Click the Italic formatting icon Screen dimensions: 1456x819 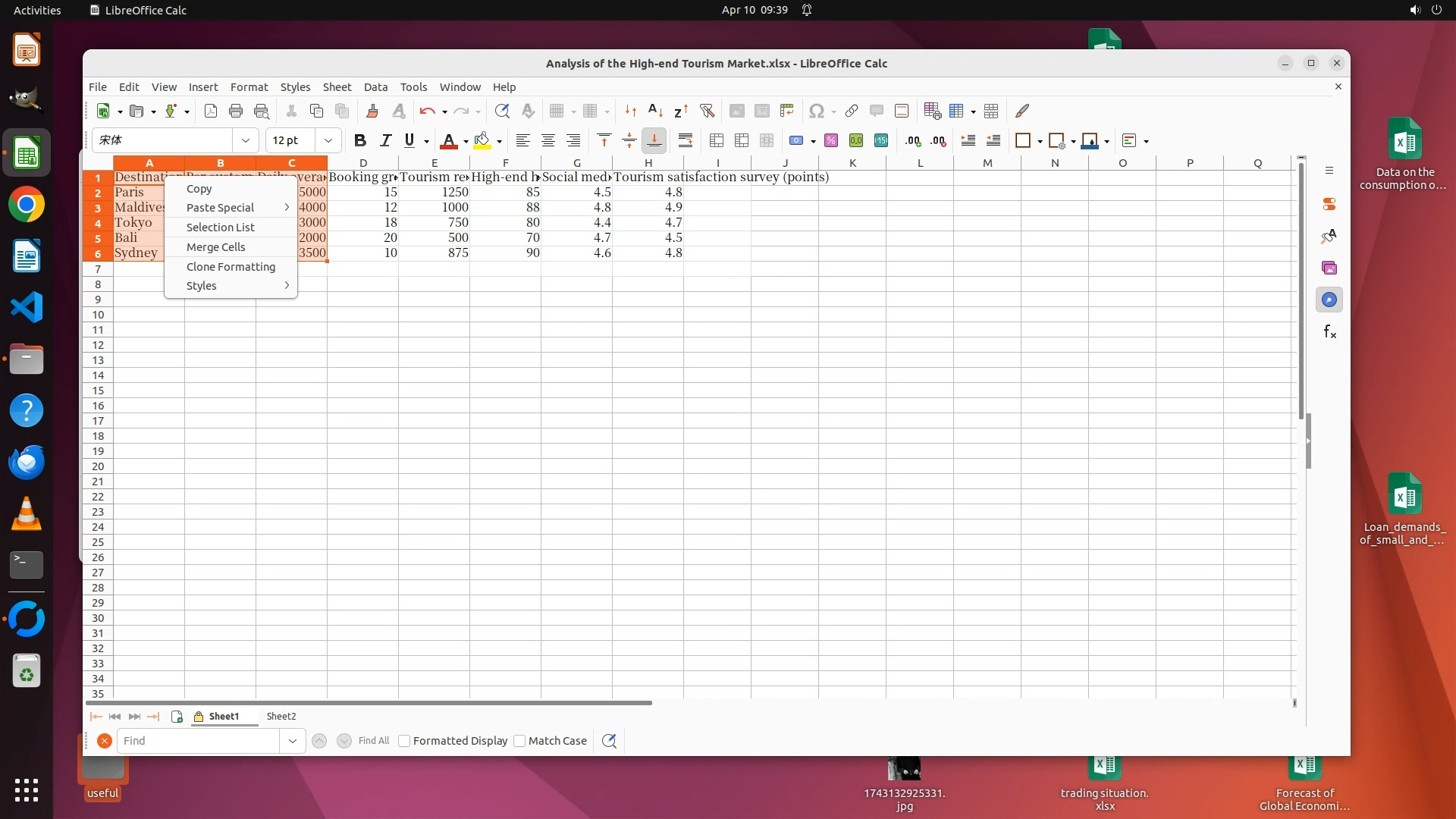pos(385,140)
